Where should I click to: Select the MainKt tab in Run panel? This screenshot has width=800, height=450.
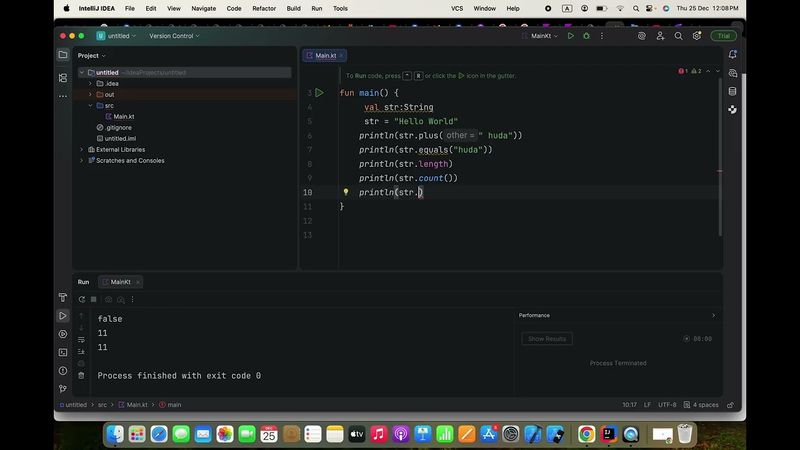tap(120, 282)
